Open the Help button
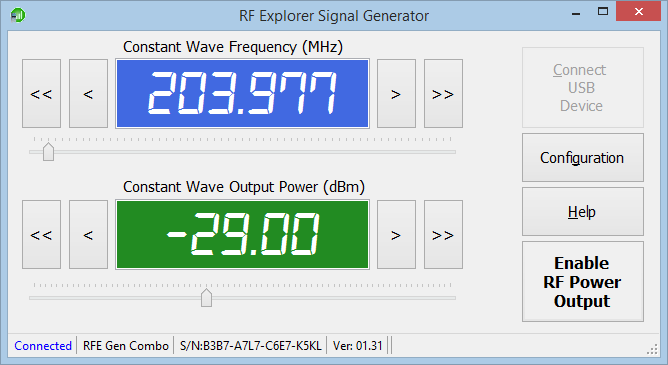Image resolution: width=668 pixels, height=365 pixels. coord(582,212)
